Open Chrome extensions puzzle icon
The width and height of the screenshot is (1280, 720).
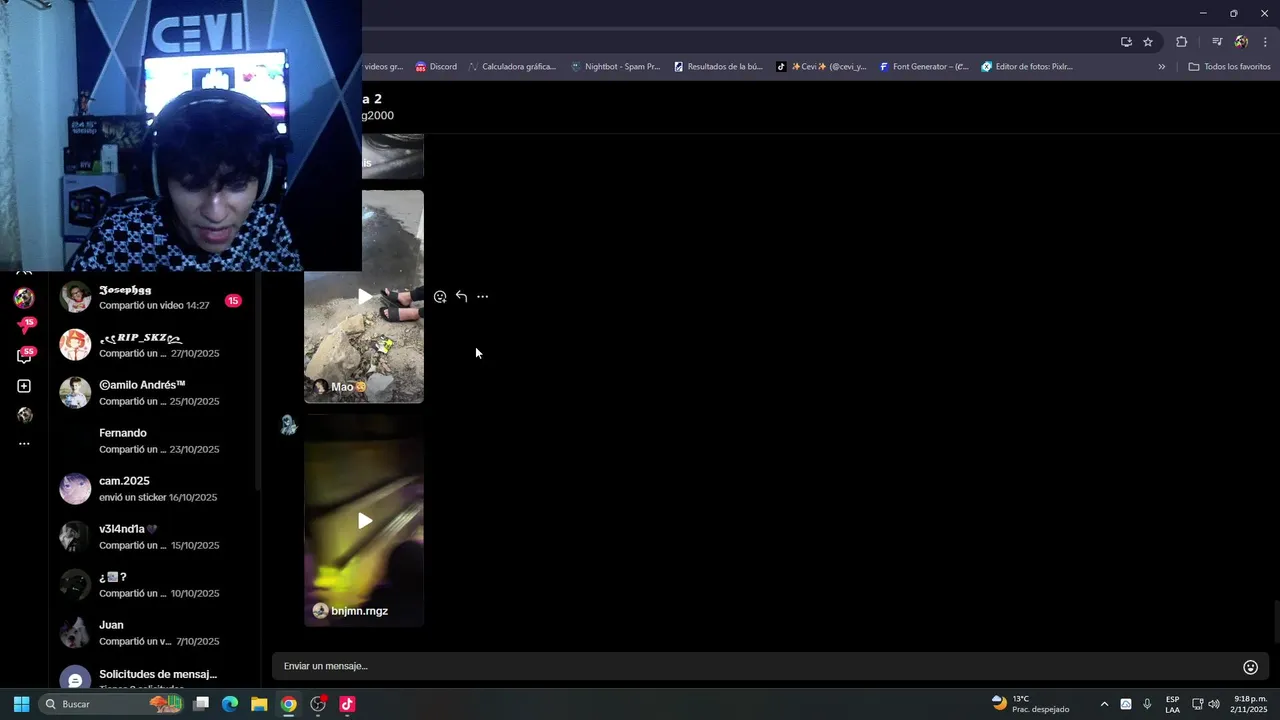1182,42
